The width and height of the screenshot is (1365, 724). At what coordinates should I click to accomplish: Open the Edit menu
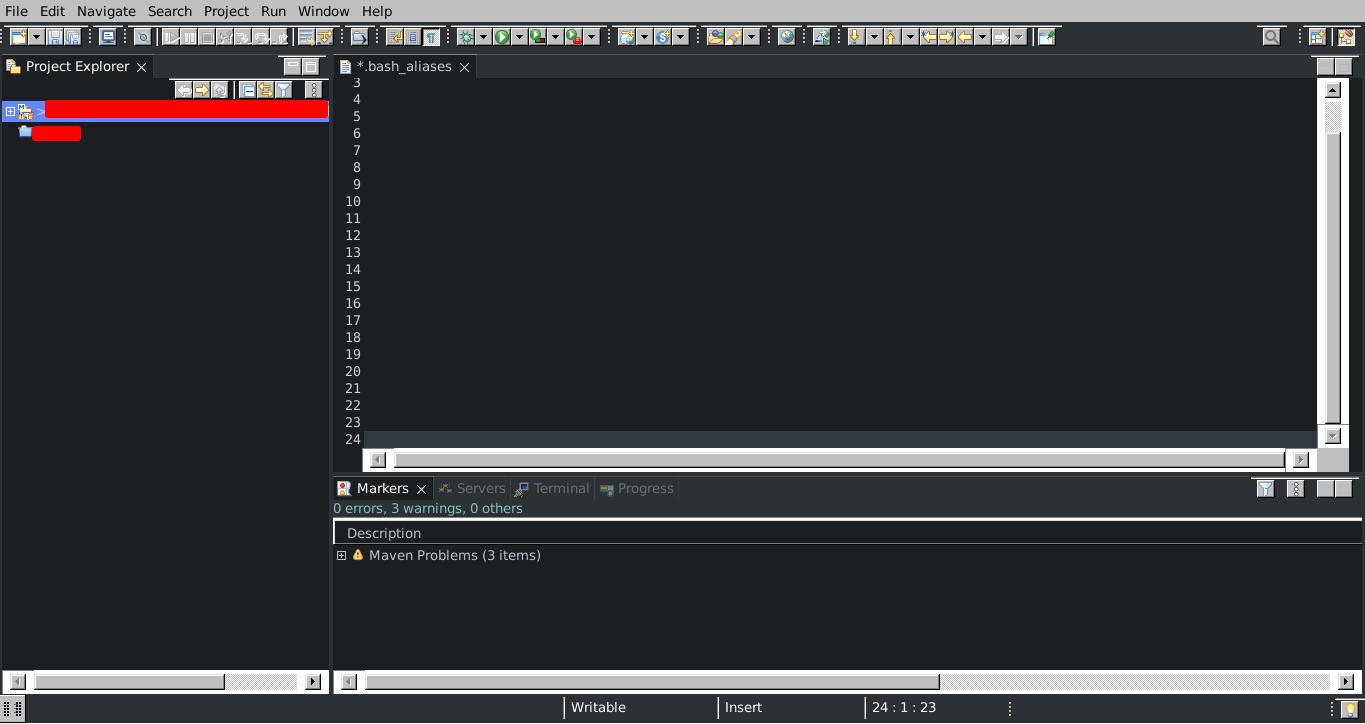click(x=52, y=11)
